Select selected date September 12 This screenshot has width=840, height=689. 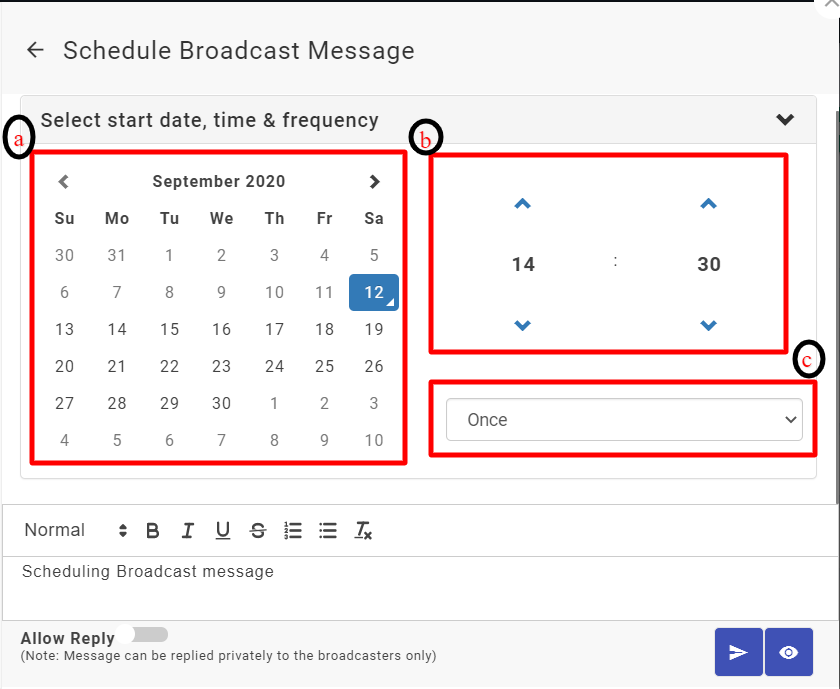374,293
